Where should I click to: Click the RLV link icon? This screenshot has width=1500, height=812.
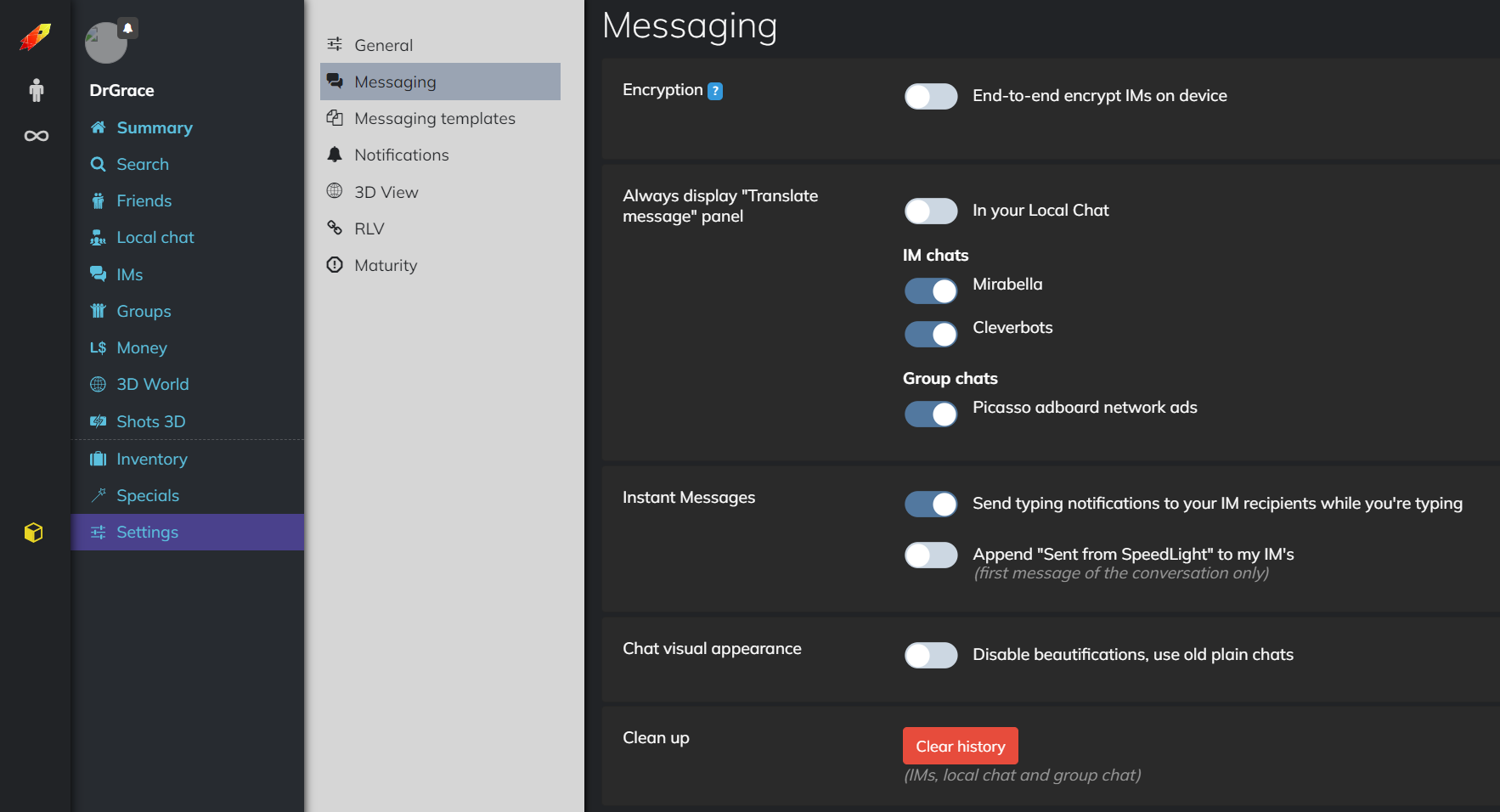[335, 228]
